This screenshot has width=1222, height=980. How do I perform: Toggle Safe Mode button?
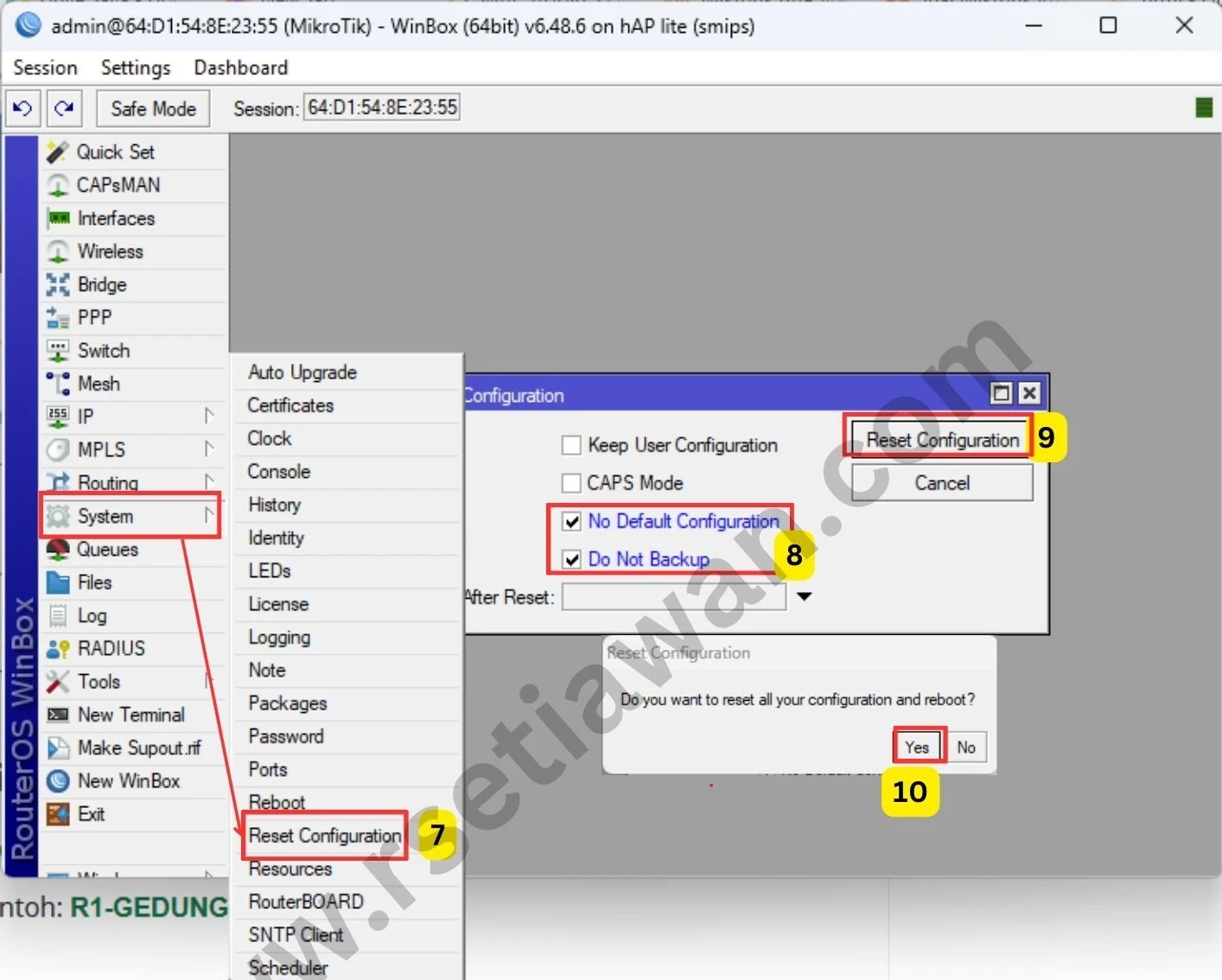click(153, 109)
